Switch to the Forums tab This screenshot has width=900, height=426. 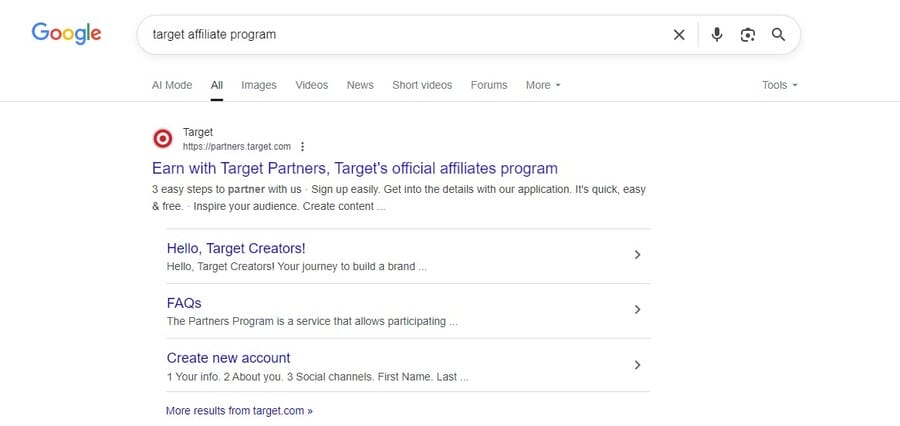[x=489, y=85]
